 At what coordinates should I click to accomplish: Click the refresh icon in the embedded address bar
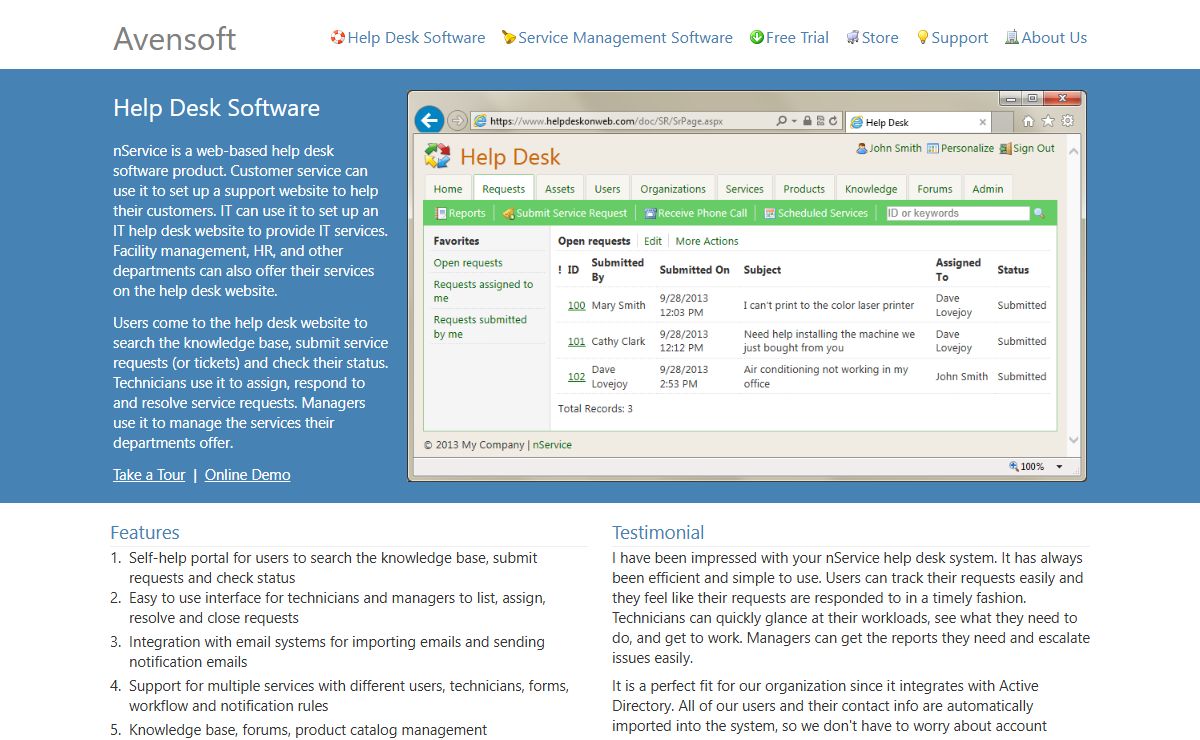(833, 121)
